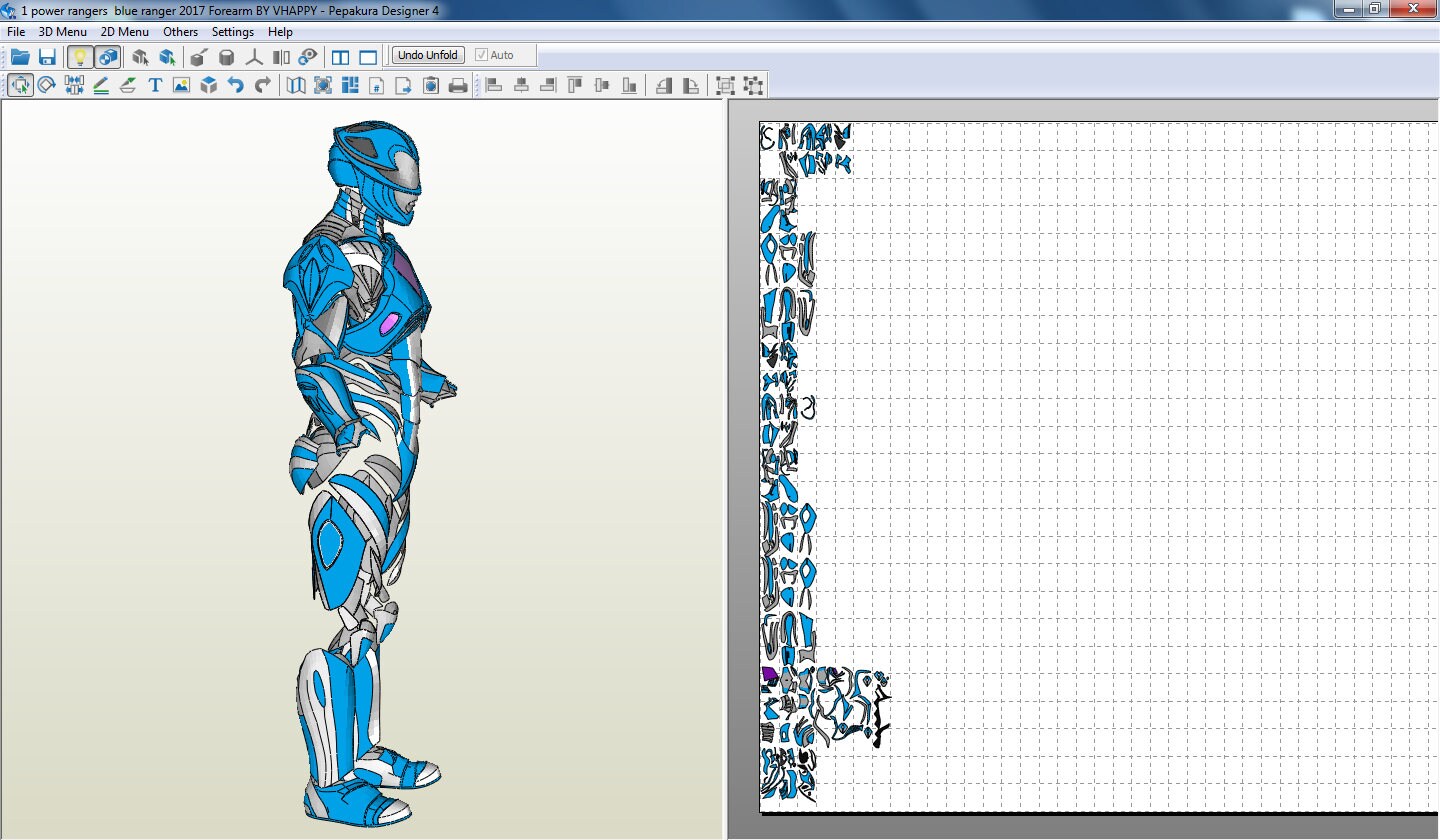
Task: Click the folded map pattern icon
Action: [x=296, y=85]
